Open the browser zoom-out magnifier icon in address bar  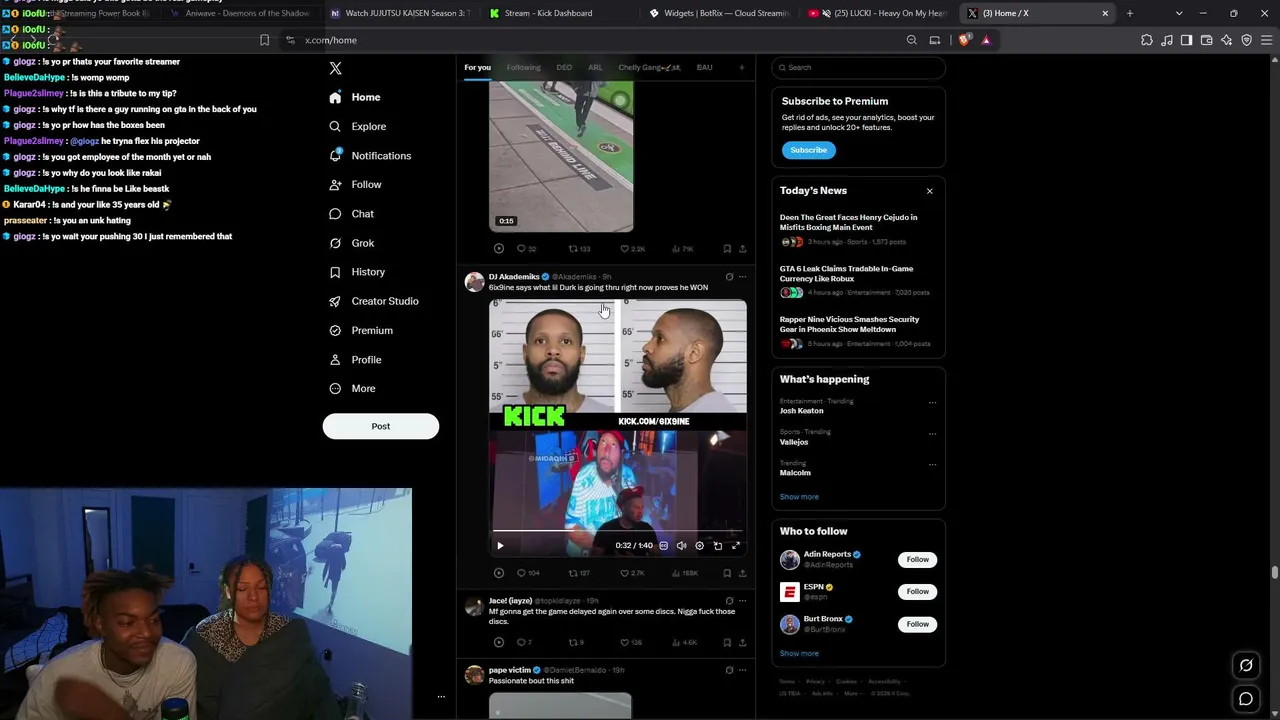pos(912,40)
